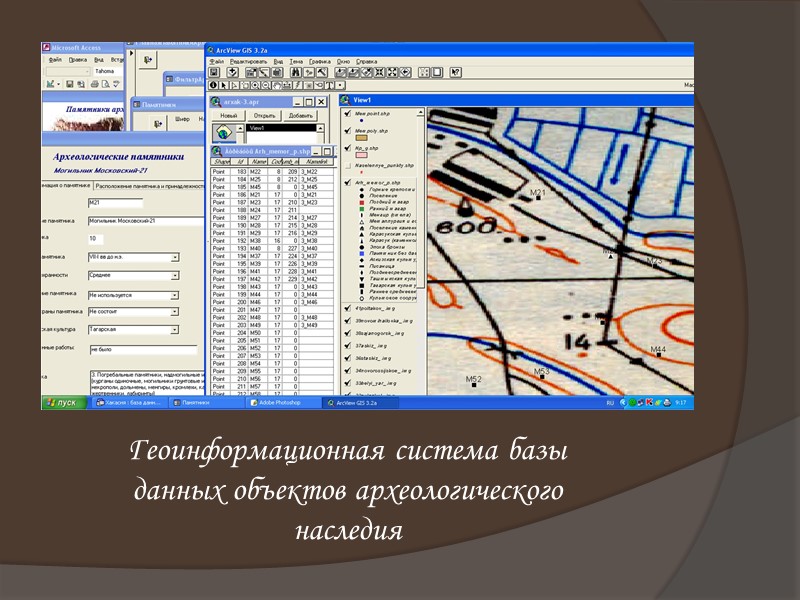Click the Name column header in attribute table
Viewport: 800px width, 600px height.
[259, 161]
